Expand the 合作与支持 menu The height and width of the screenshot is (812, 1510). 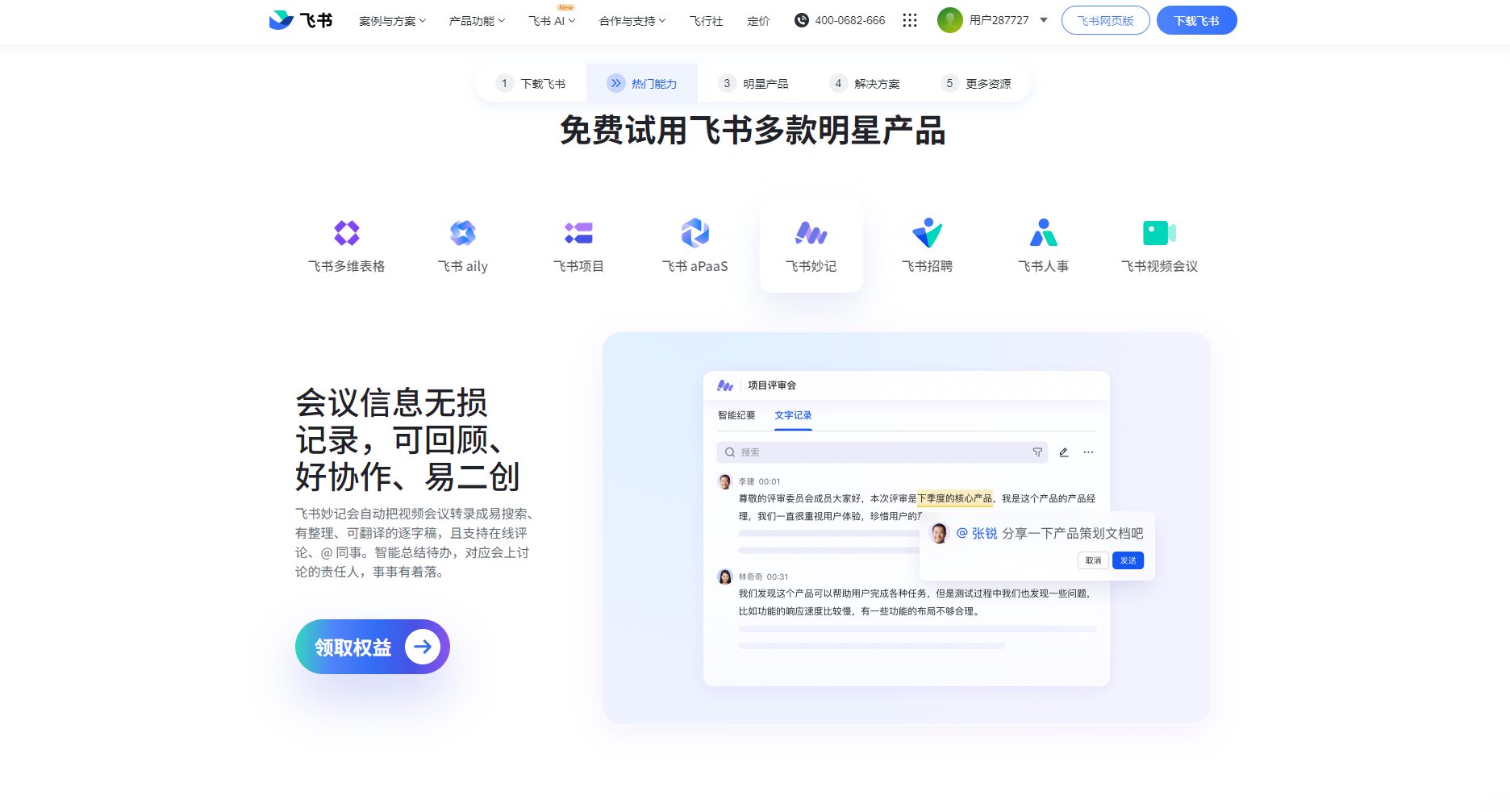point(632,21)
